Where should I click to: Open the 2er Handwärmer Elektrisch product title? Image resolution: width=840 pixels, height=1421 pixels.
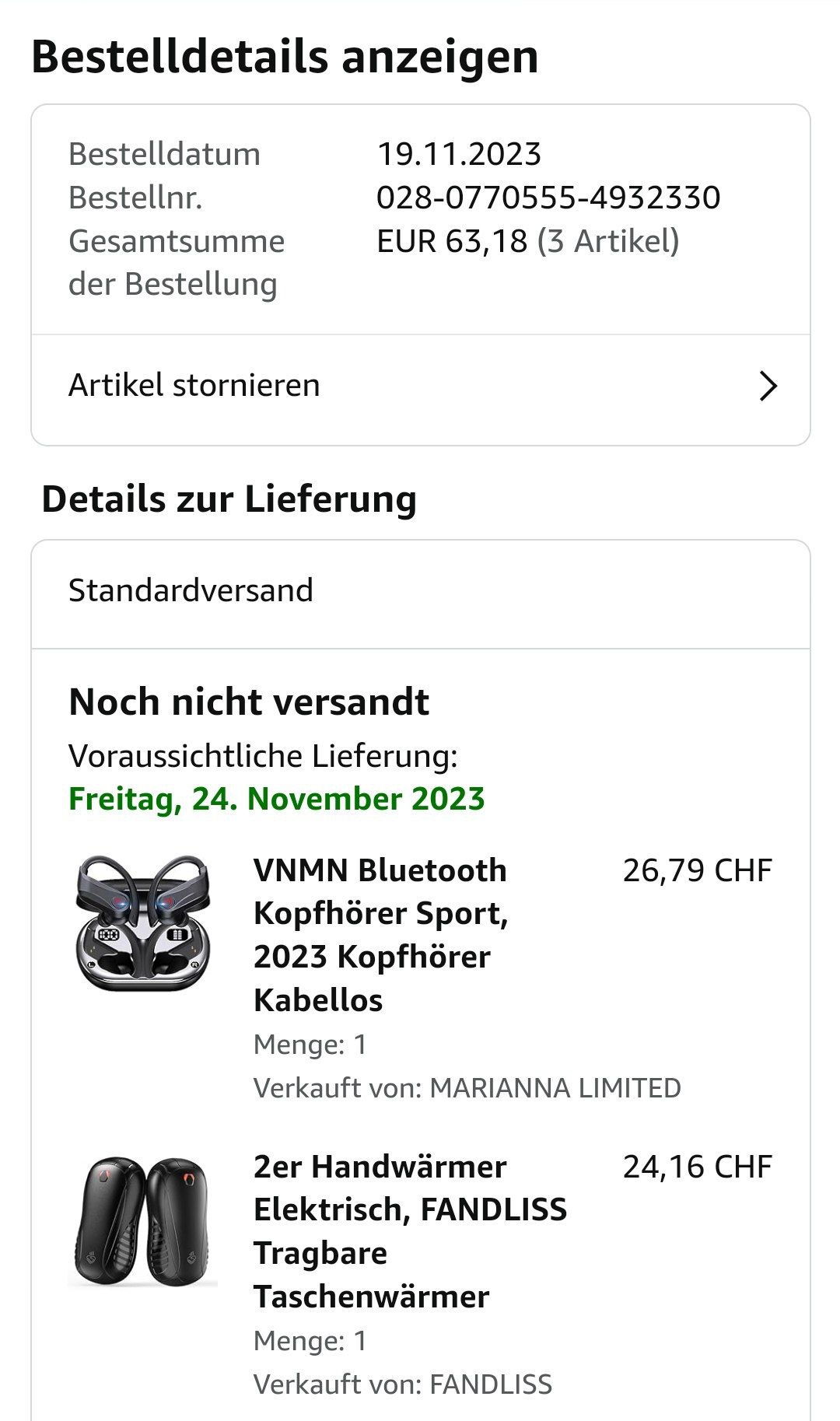(410, 1231)
